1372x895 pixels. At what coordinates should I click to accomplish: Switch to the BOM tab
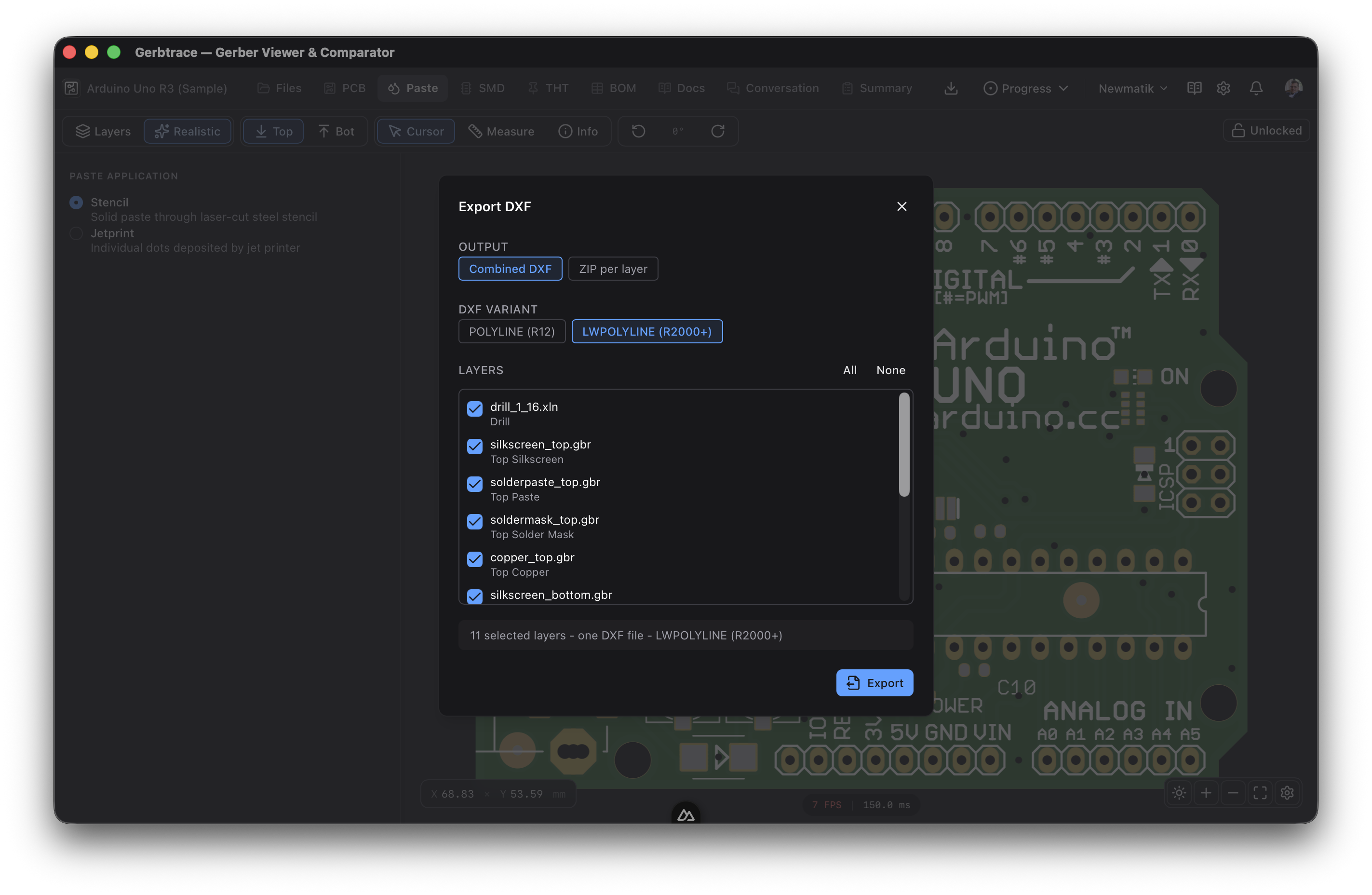pos(614,88)
